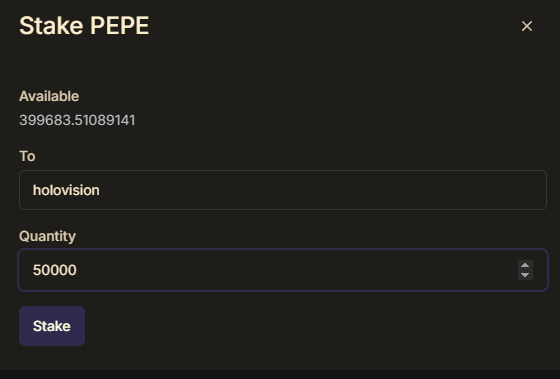The width and height of the screenshot is (560, 379).
Task: Focus the To recipient field
Action: click(283, 190)
